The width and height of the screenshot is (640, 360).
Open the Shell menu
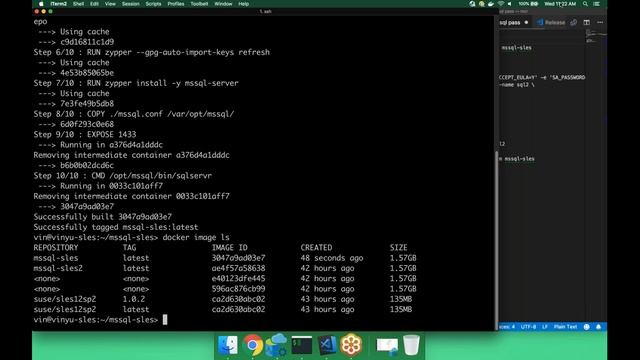pyautogui.click(x=78, y=4)
